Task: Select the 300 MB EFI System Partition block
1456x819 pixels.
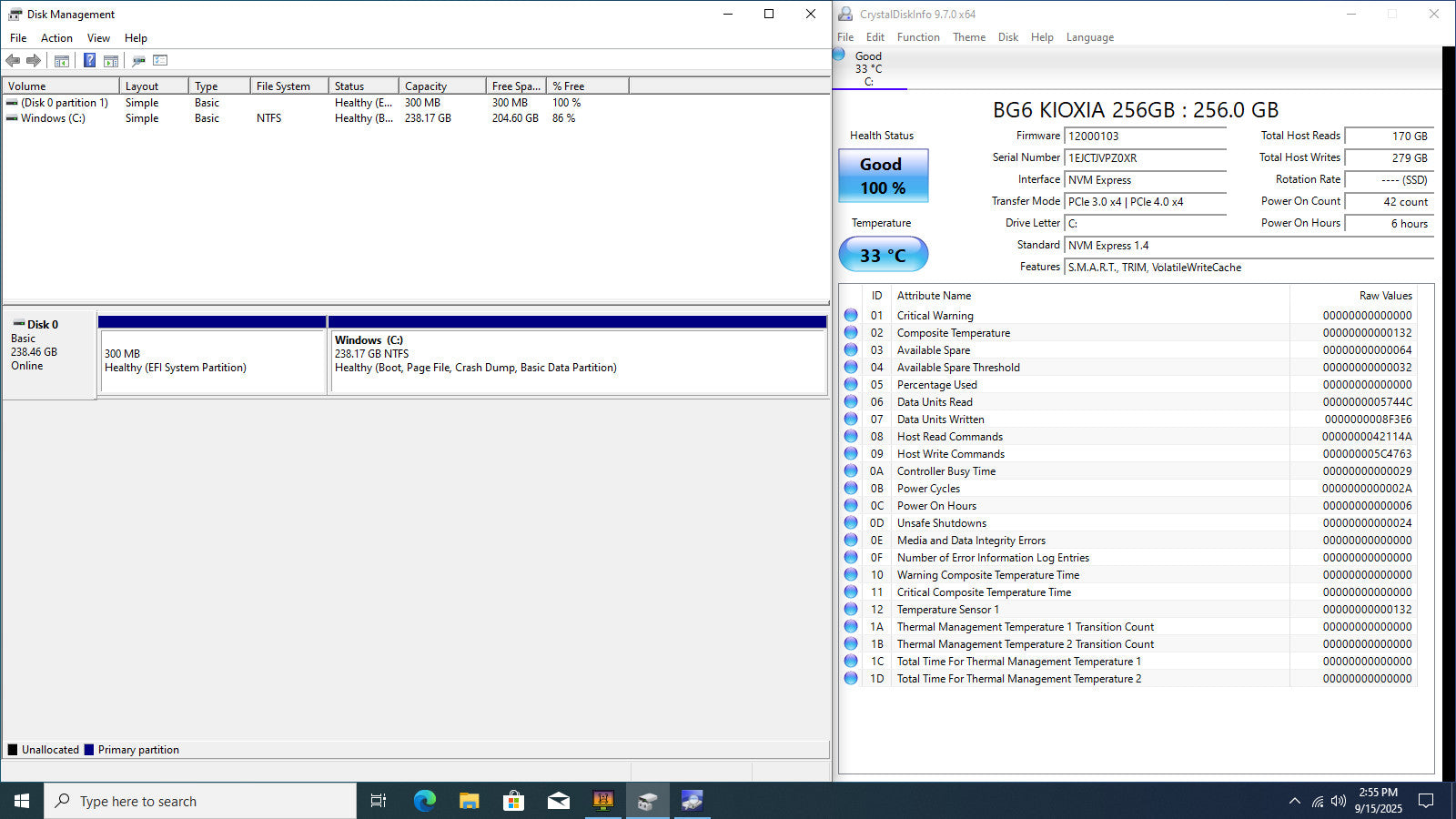Action: (212, 355)
